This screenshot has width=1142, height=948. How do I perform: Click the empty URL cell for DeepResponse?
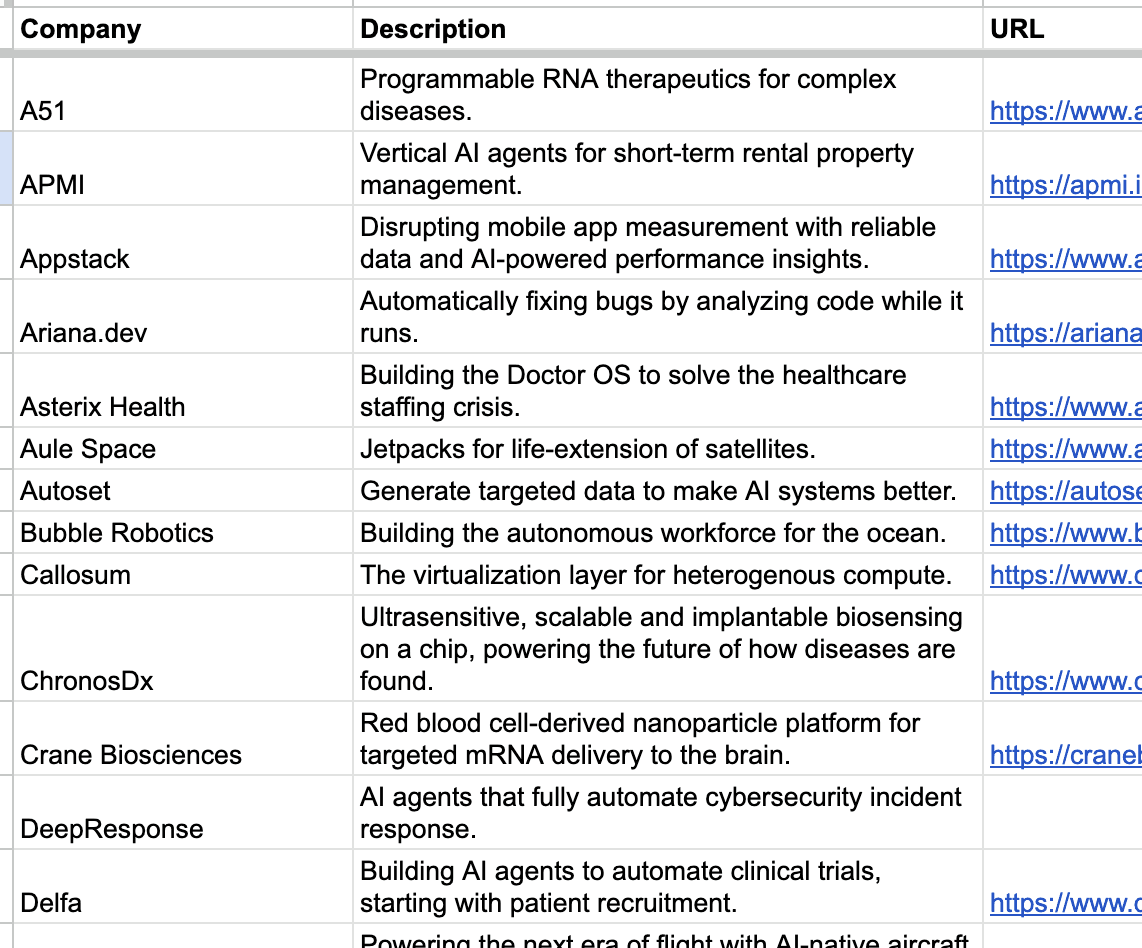click(1063, 813)
